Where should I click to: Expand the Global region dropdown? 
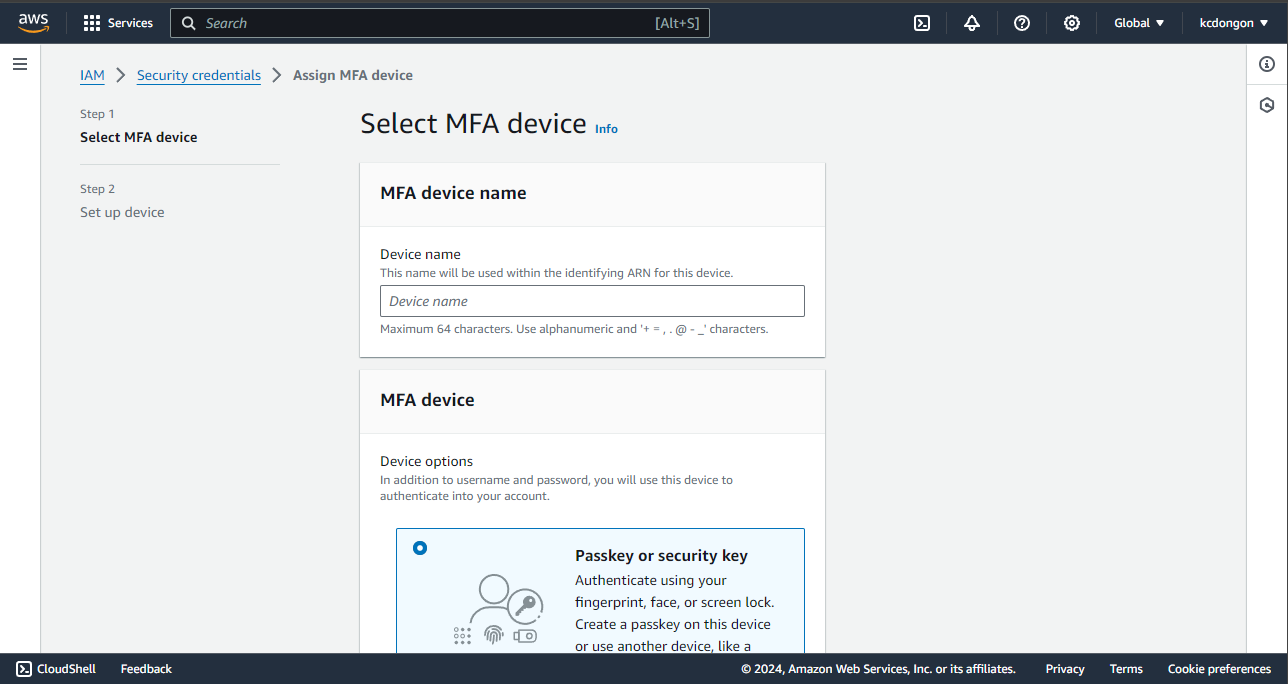1139,23
